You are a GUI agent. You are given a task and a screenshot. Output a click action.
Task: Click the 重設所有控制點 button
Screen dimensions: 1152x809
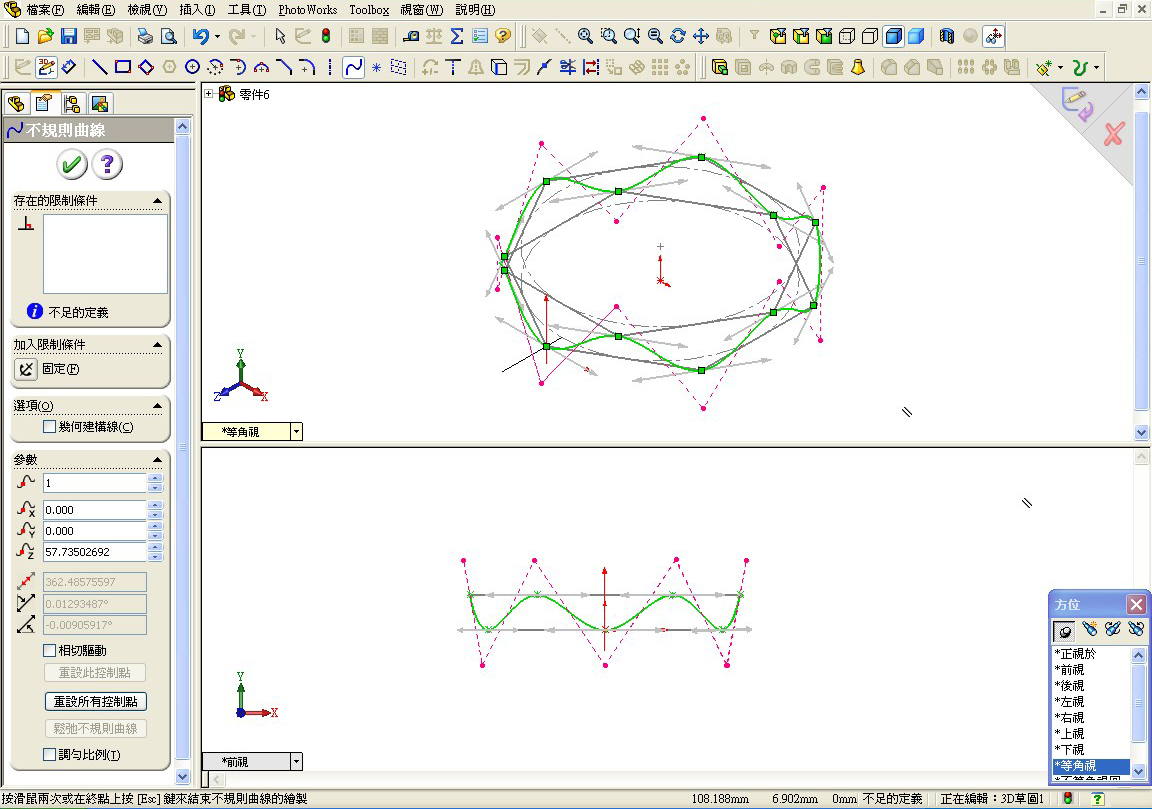point(95,701)
